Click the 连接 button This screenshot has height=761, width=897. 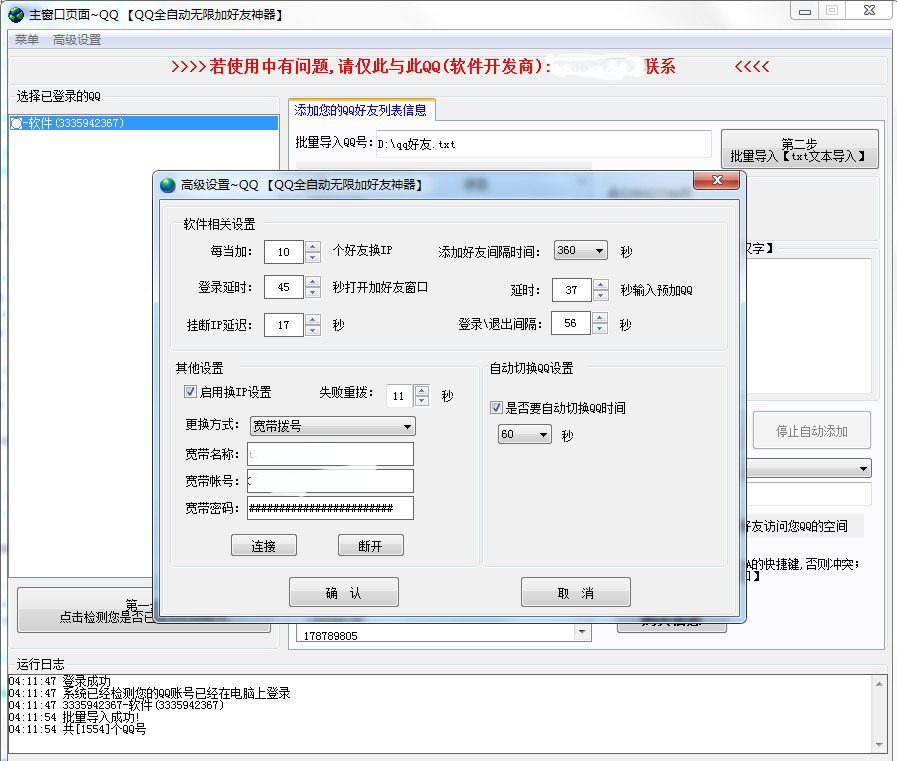(x=264, y=545)
